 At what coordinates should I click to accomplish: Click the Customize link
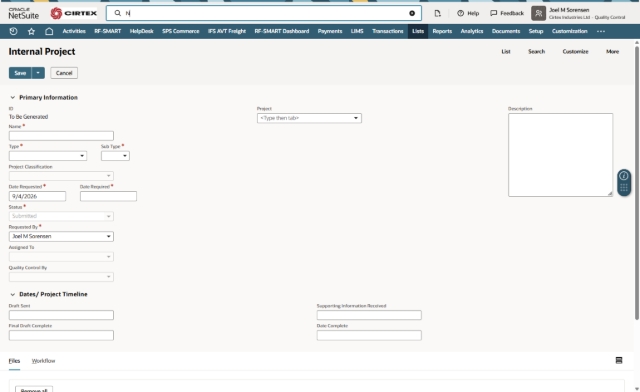576,51
